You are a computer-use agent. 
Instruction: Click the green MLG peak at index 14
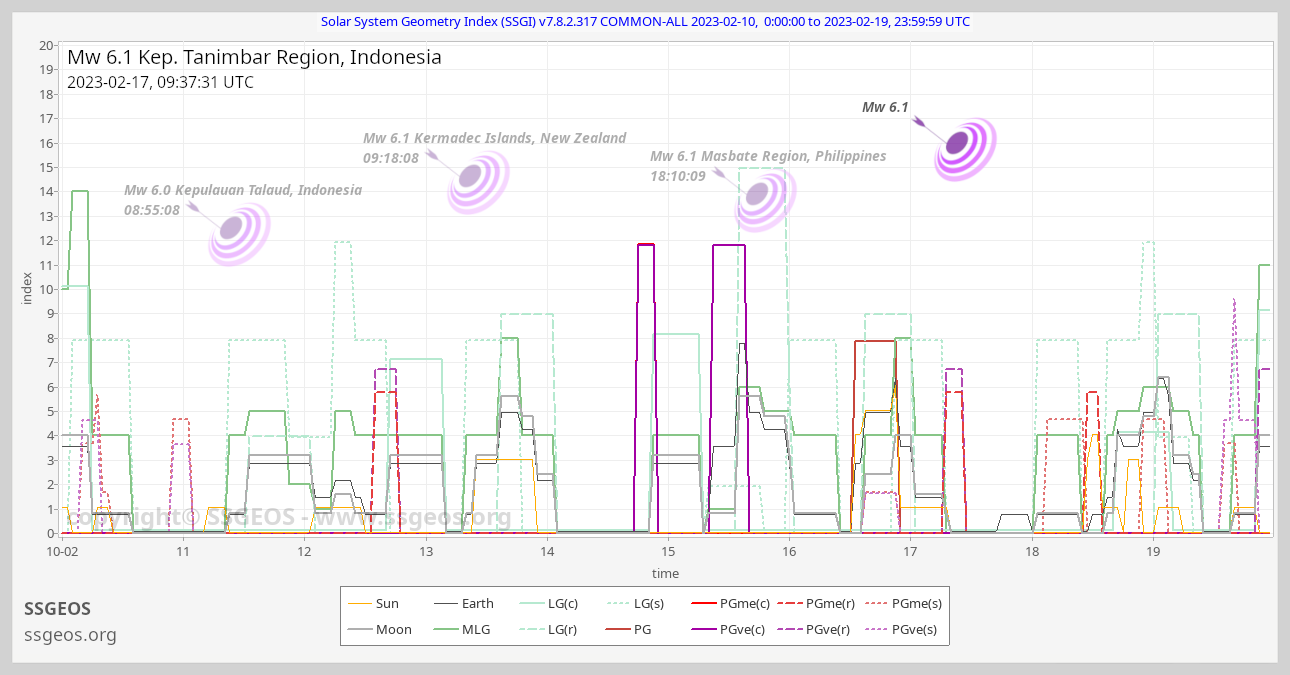[80, 191]
